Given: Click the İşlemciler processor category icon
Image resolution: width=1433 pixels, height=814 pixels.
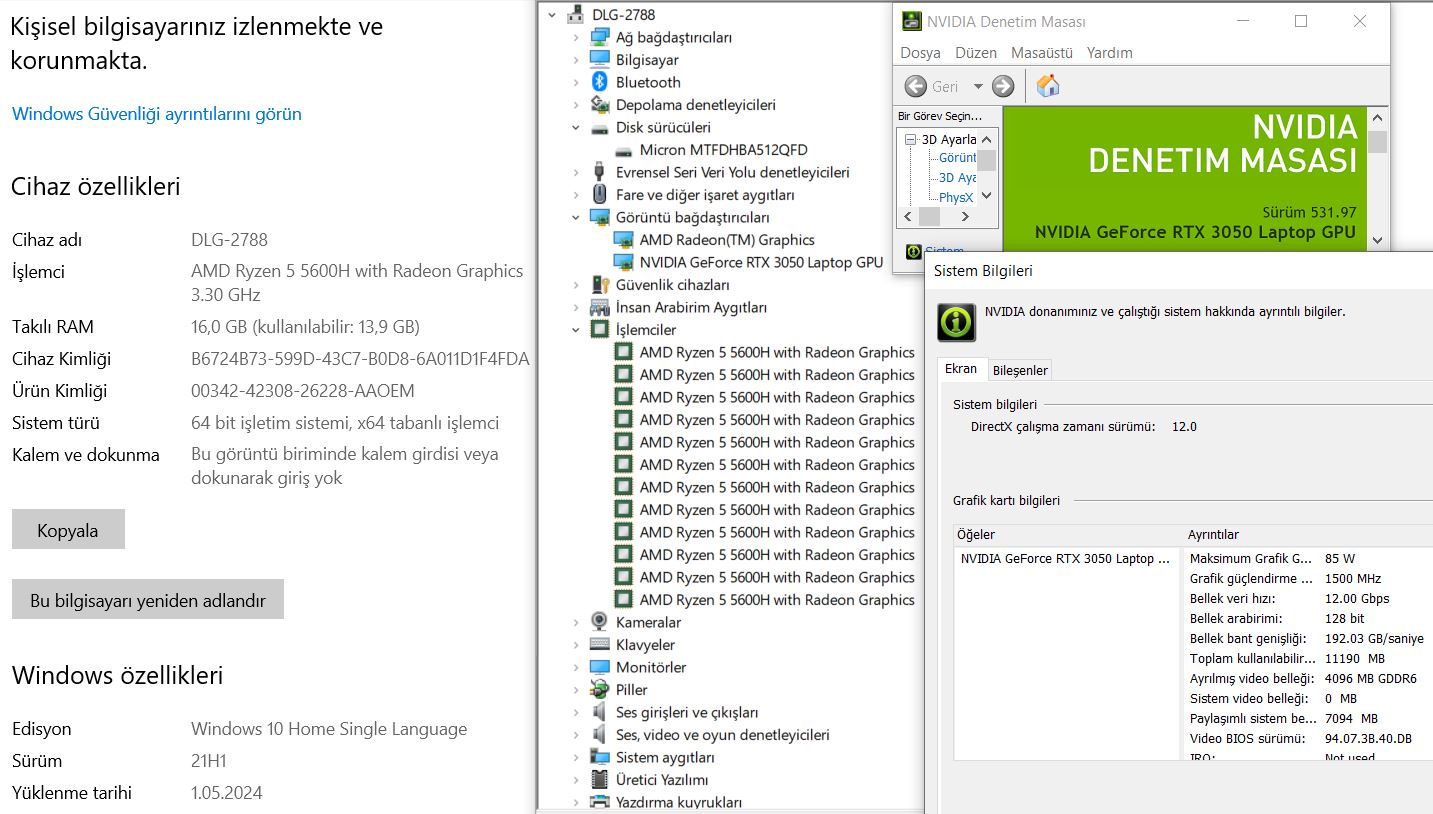Looking at the screenshot, I should point(599,329).
